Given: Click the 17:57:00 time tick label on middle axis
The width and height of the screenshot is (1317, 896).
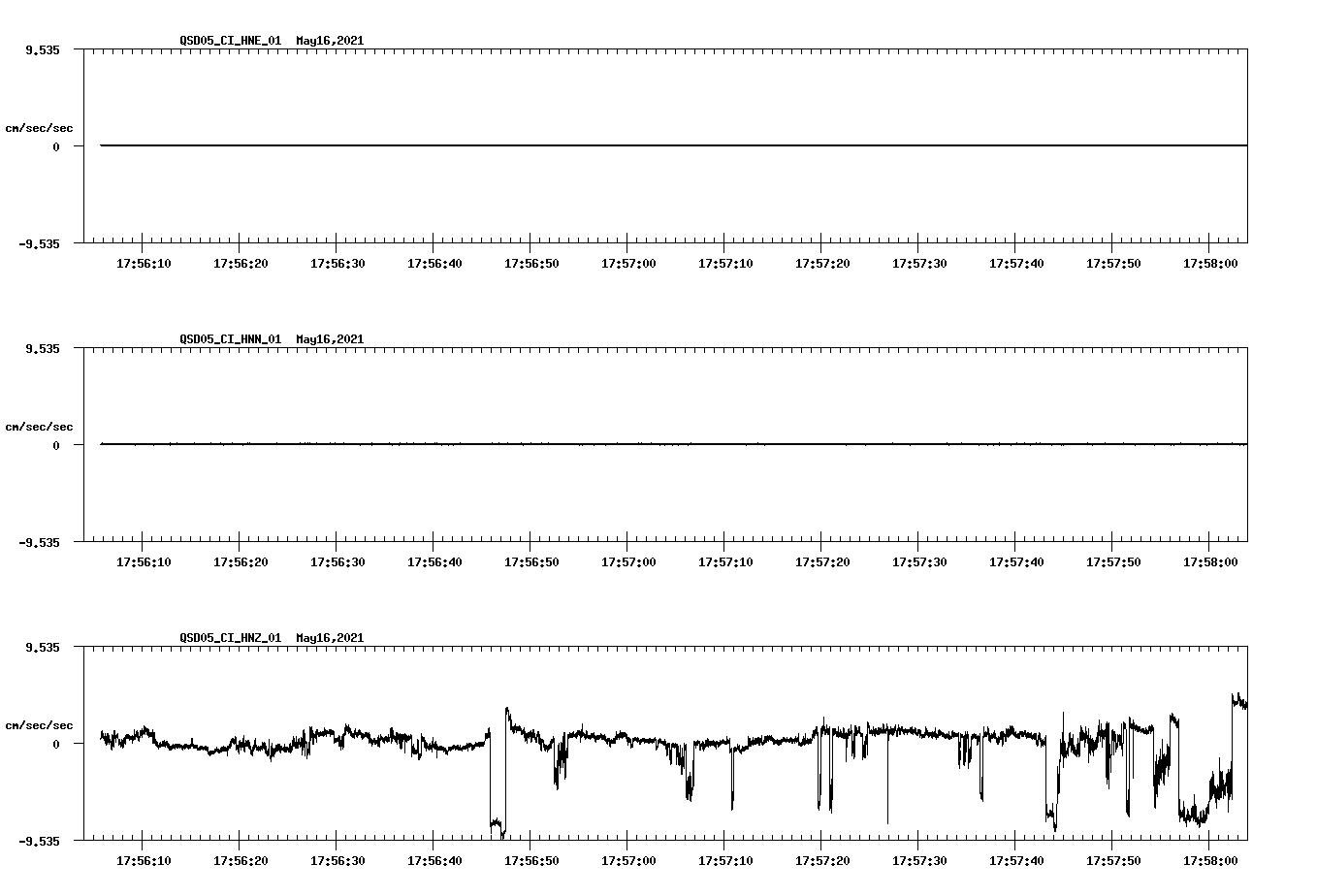Looking at the screenshot, I should pos(630,560).
